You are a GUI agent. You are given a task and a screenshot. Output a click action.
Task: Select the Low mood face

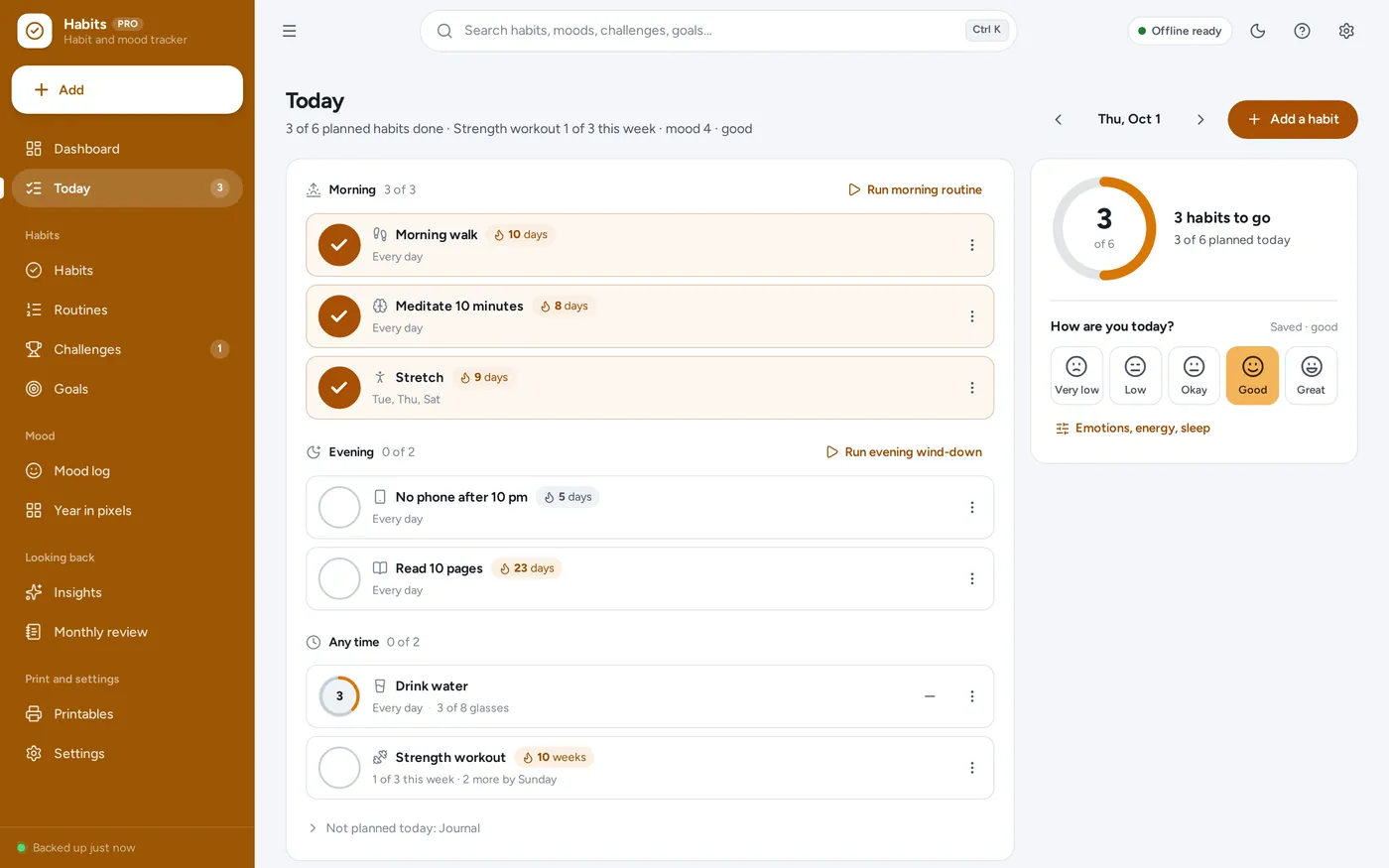coord(1135,376)
